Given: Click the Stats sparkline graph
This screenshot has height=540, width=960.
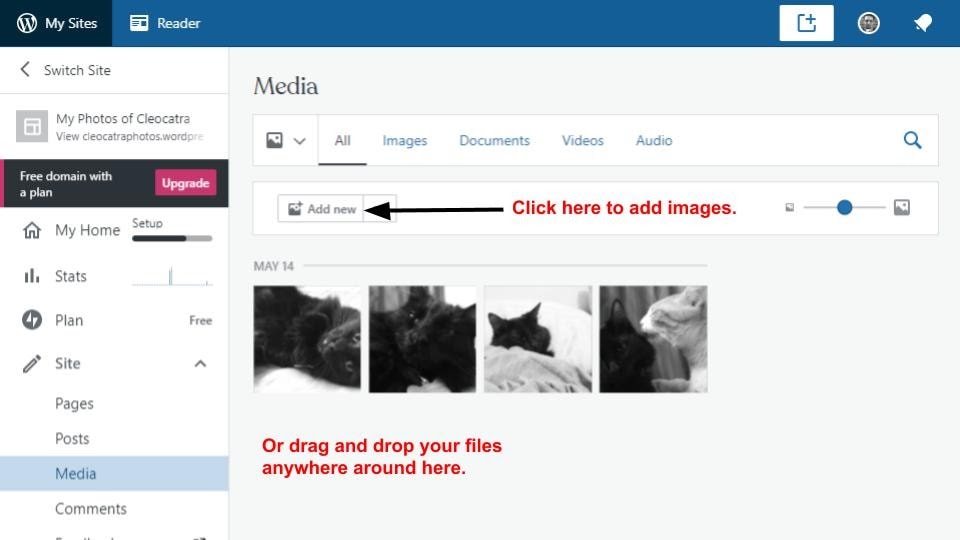Looking at the screenshot, I should (x=172, y=277).
